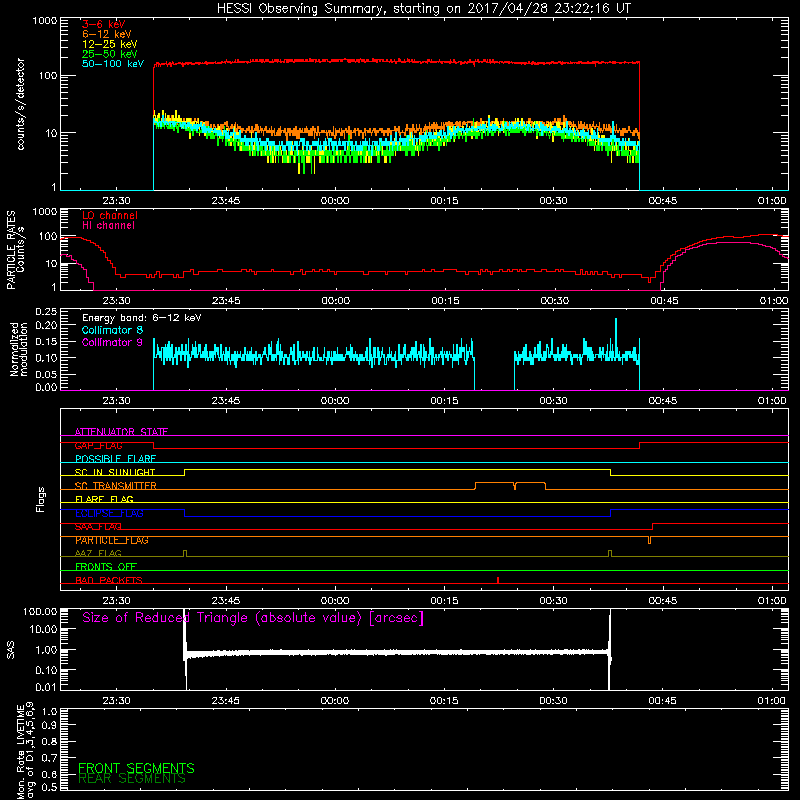Click the HESSI Observing Summary plot title
The height and width of the screenshot is (800, 800).
pos(424,9)
